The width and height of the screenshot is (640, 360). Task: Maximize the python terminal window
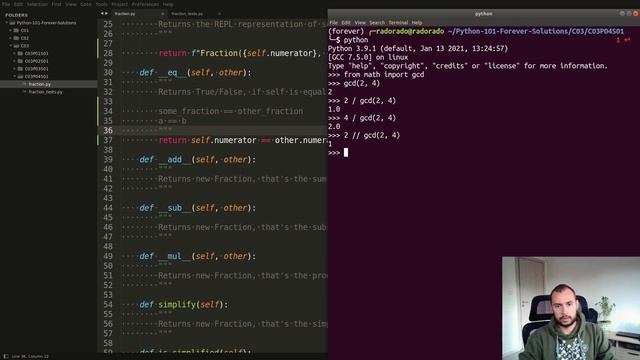tap(629, 13)
